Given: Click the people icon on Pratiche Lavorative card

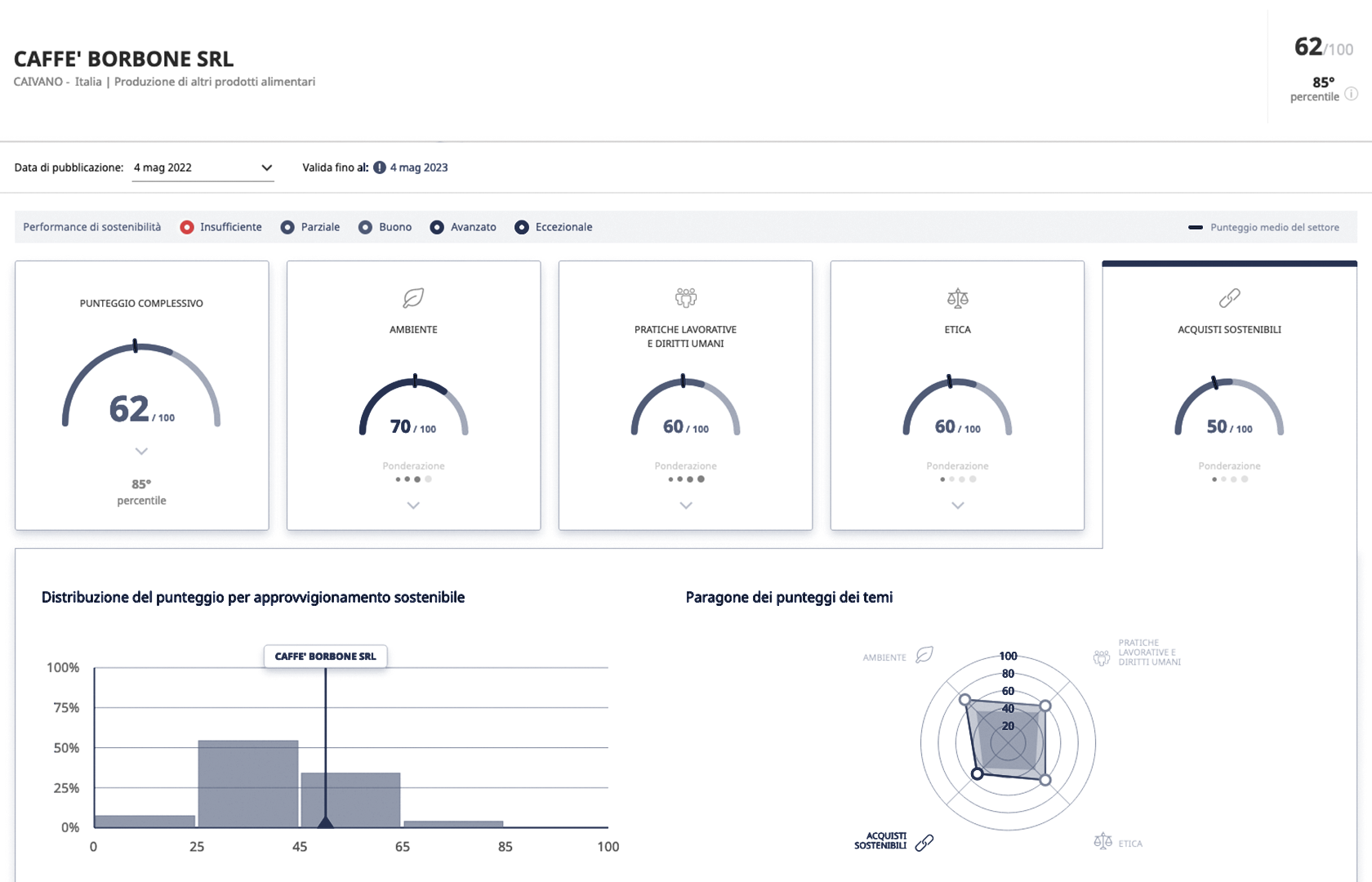Looking at the screenshot, I should coord(686,297).
